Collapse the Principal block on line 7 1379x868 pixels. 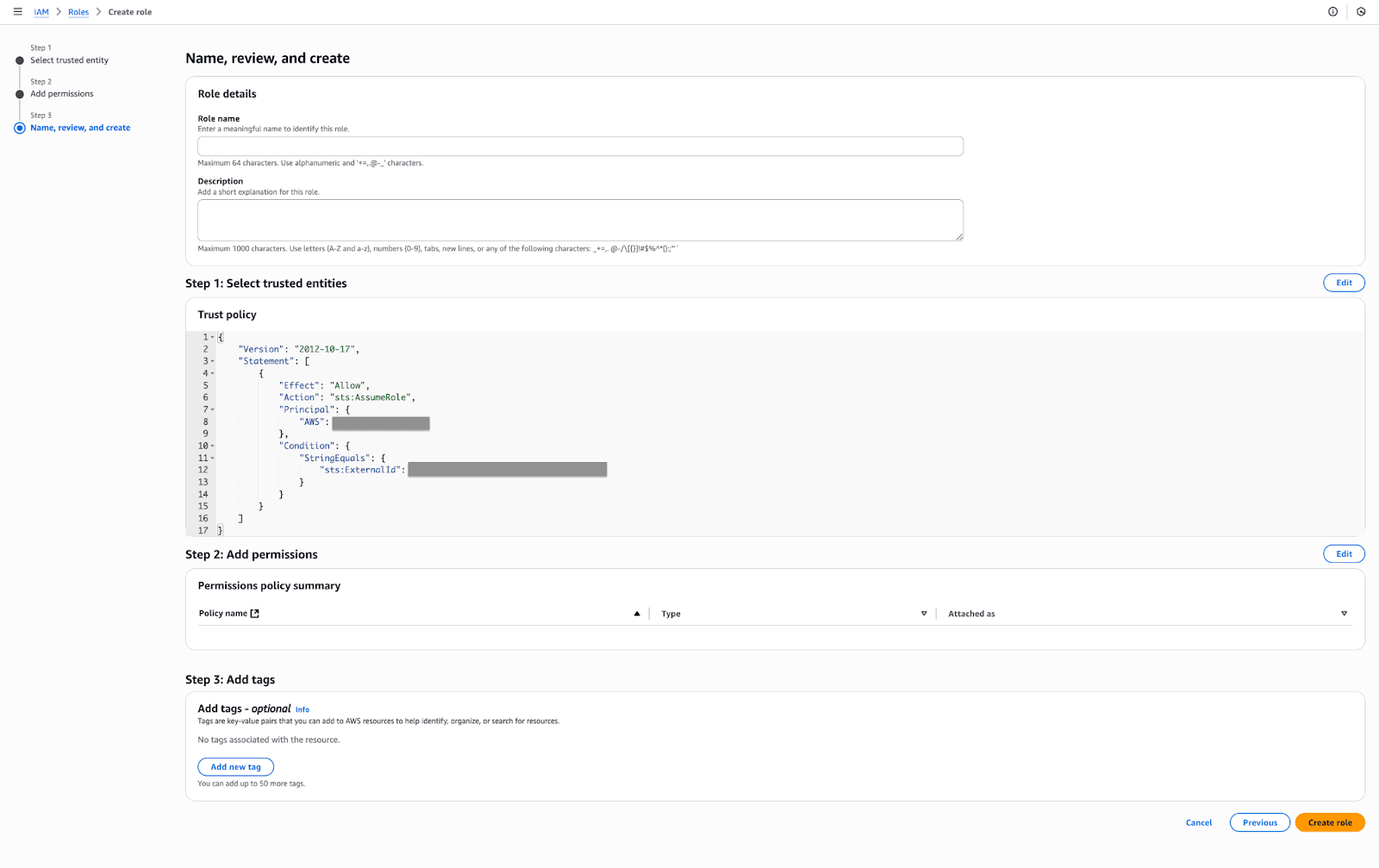click(213, 410)
